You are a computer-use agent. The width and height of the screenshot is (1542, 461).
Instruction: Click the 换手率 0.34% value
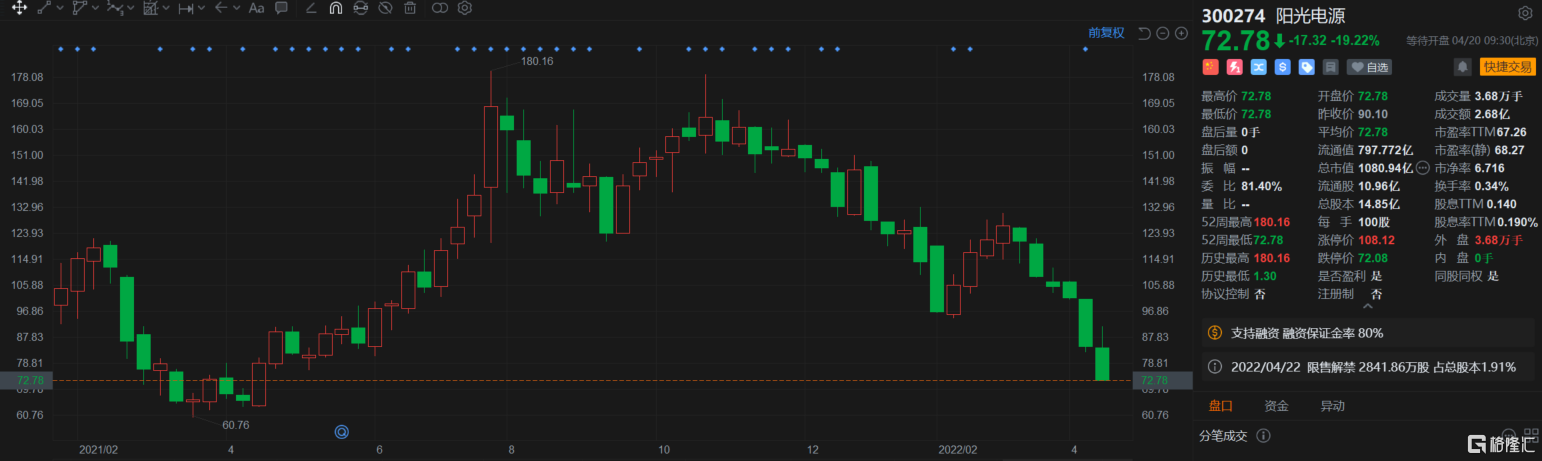pyautogui.click(x=1490, y=186)
